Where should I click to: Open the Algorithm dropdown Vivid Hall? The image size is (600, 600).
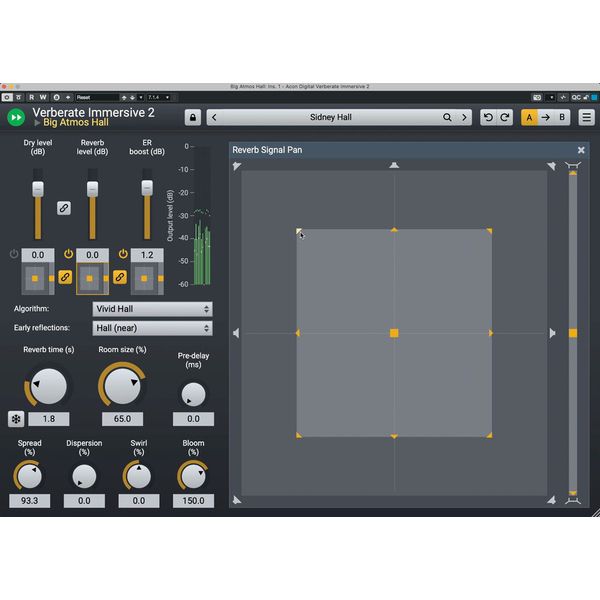click(152, 309)
